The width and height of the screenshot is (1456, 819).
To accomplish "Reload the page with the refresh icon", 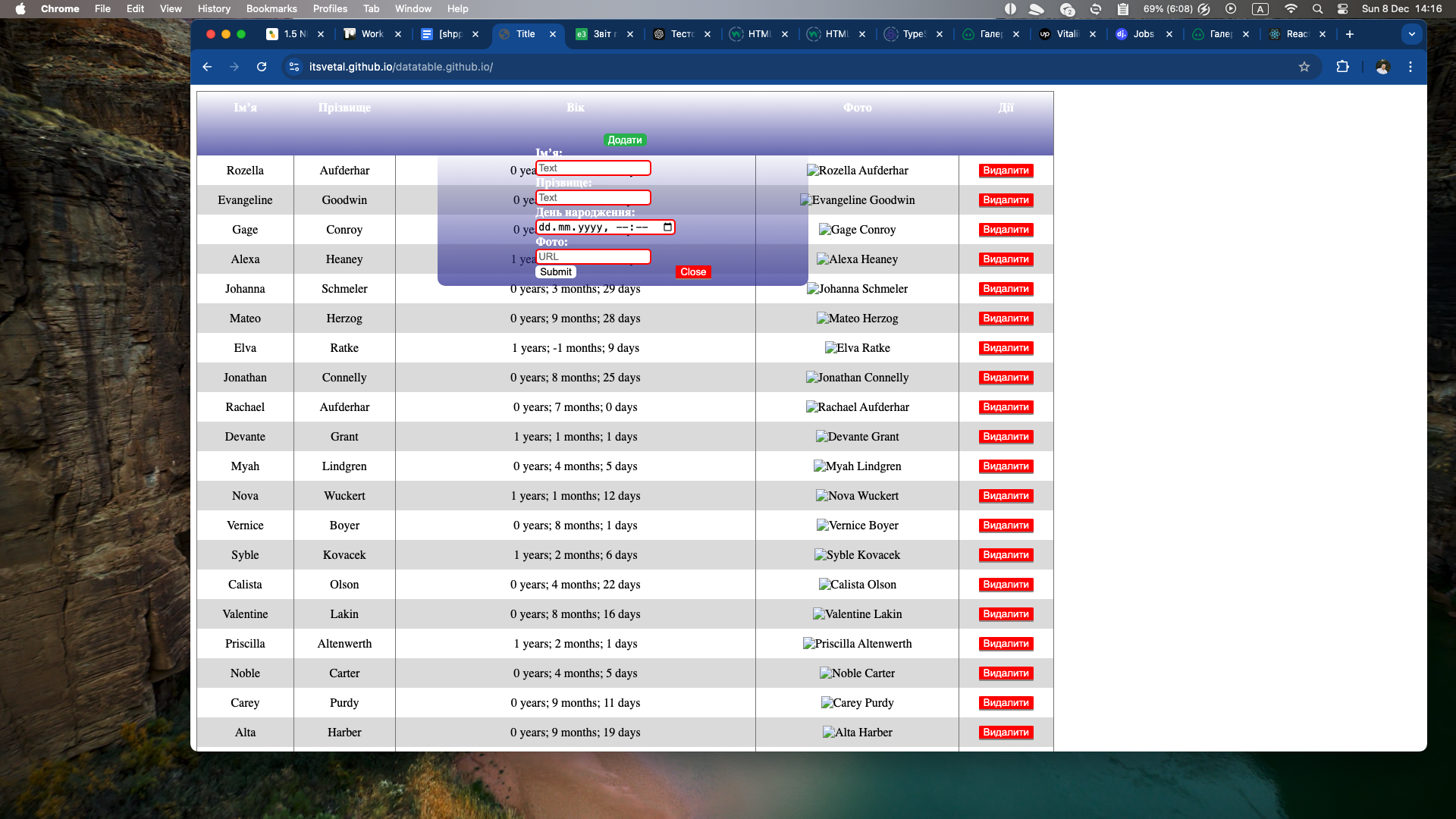I will 262,67.
